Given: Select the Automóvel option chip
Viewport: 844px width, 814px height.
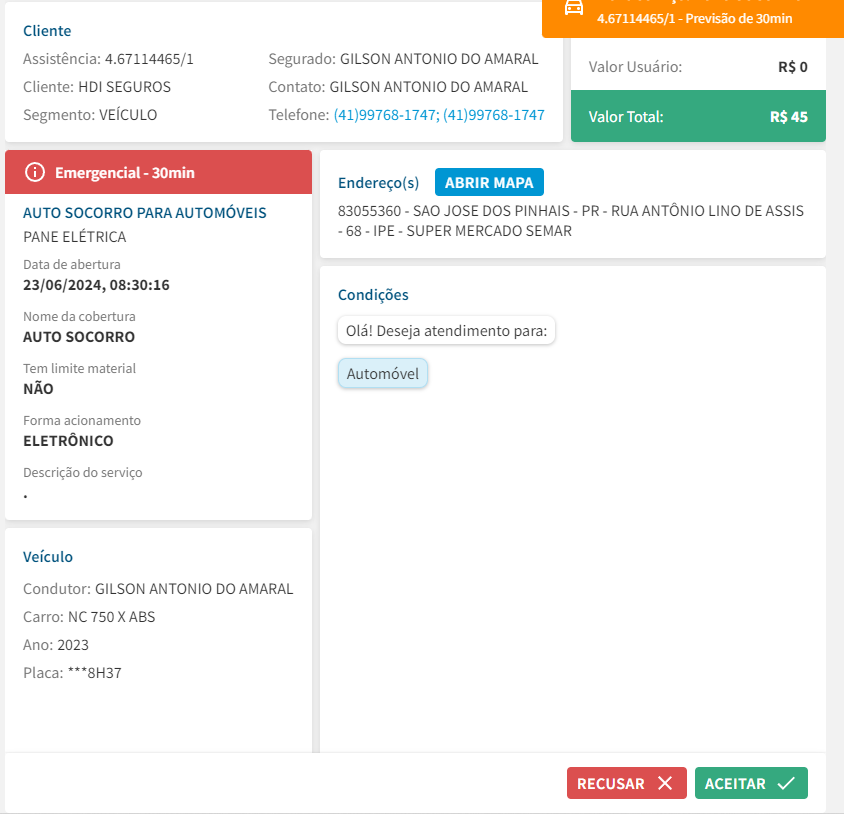Looking at the screenshot, I should 383,374.
